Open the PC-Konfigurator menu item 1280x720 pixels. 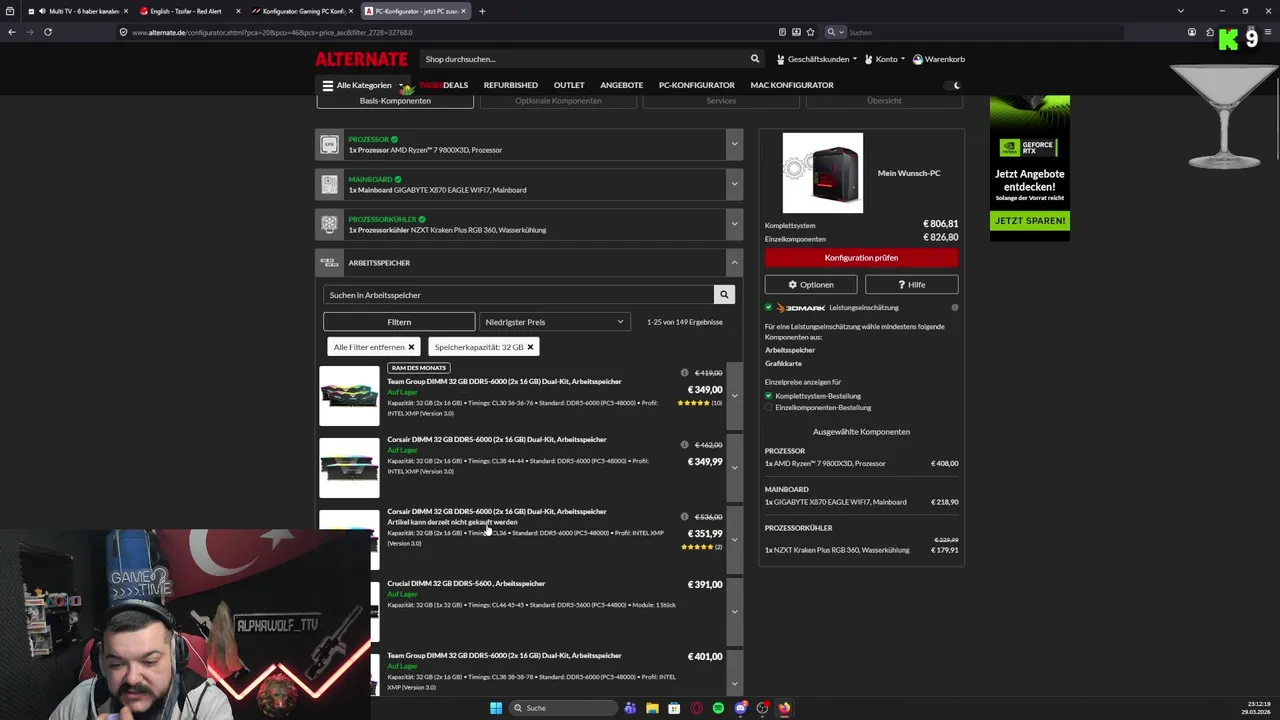click(697, 85)
